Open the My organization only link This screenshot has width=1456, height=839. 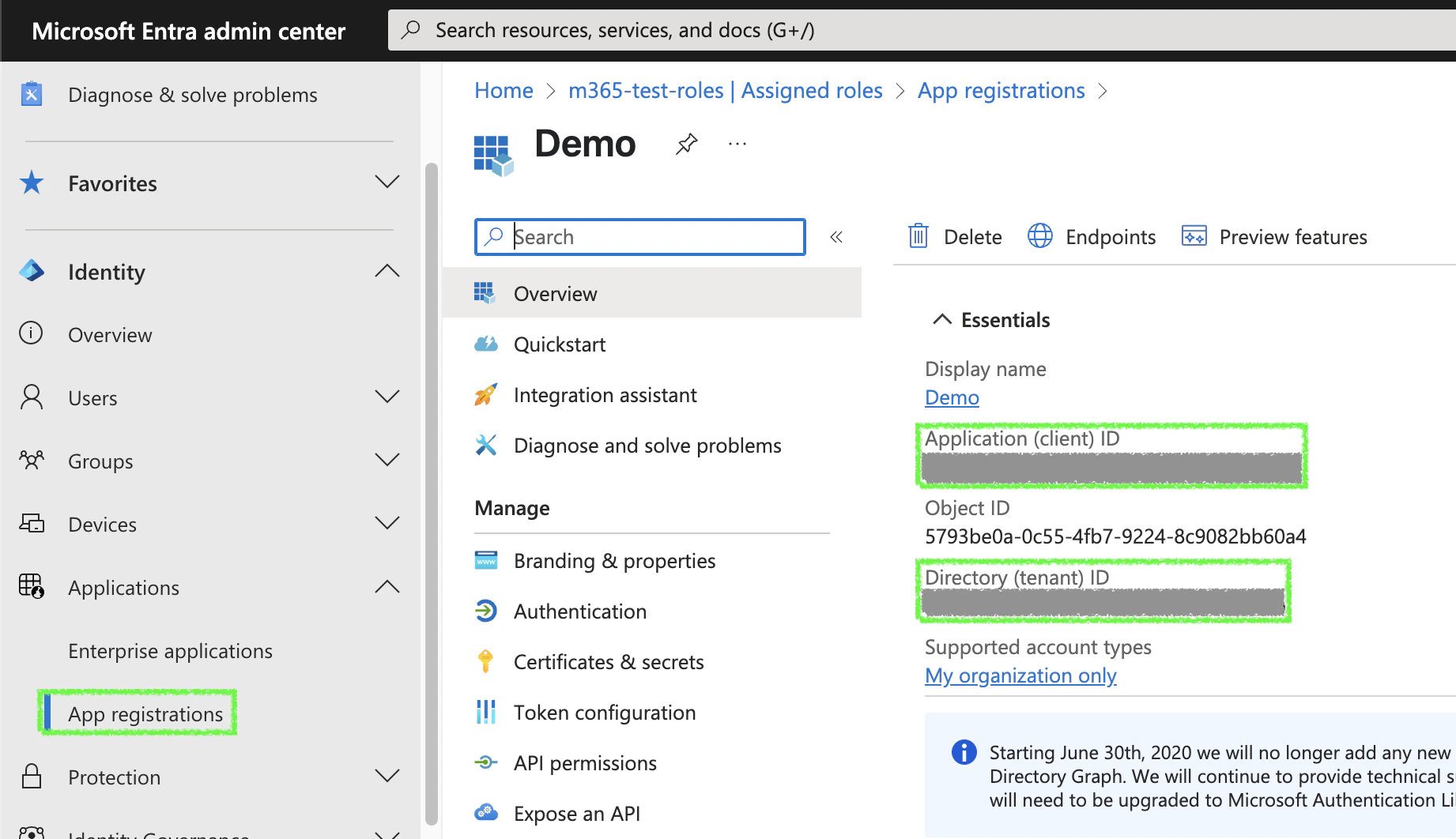[x=1020, y=675]
